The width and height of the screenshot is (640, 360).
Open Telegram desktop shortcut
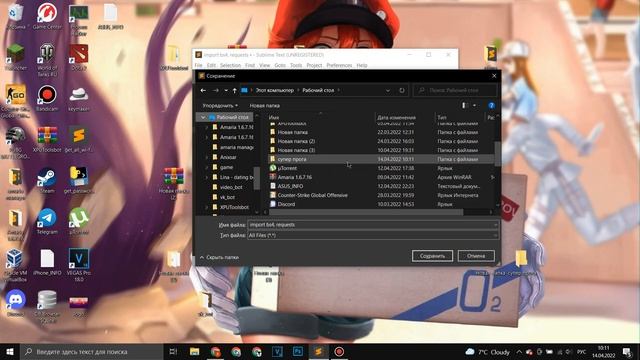click(47, 221)
